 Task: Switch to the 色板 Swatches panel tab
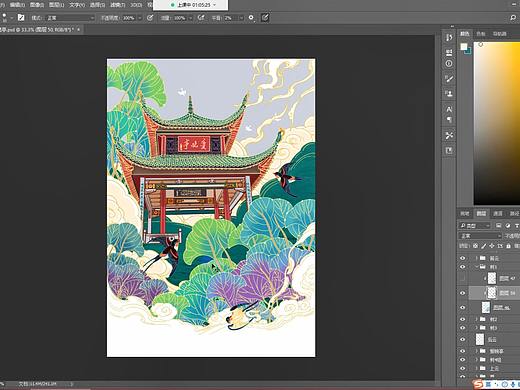[481, 34]
